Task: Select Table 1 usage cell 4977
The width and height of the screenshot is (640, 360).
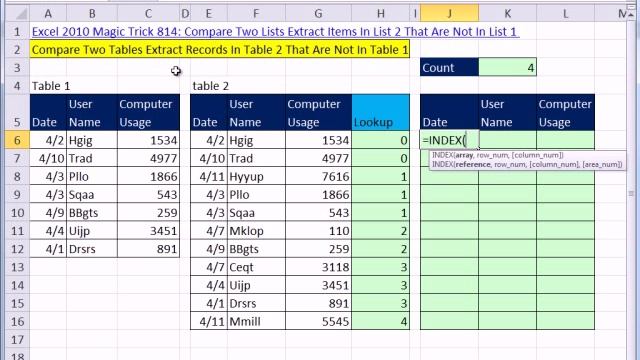Action: [149, 158]
